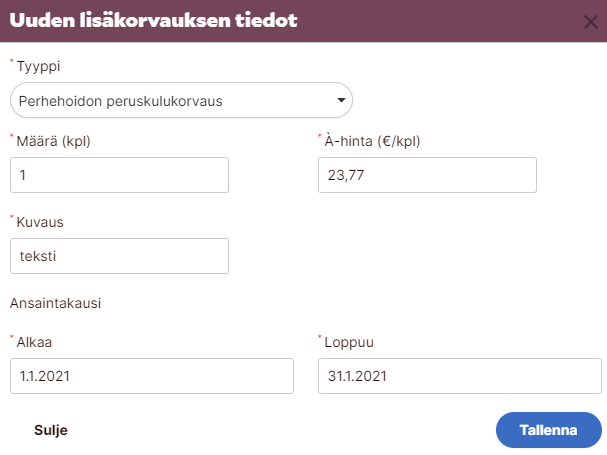
Task: Click the Määrä (kpl) input field
Action: pos(119,175)
